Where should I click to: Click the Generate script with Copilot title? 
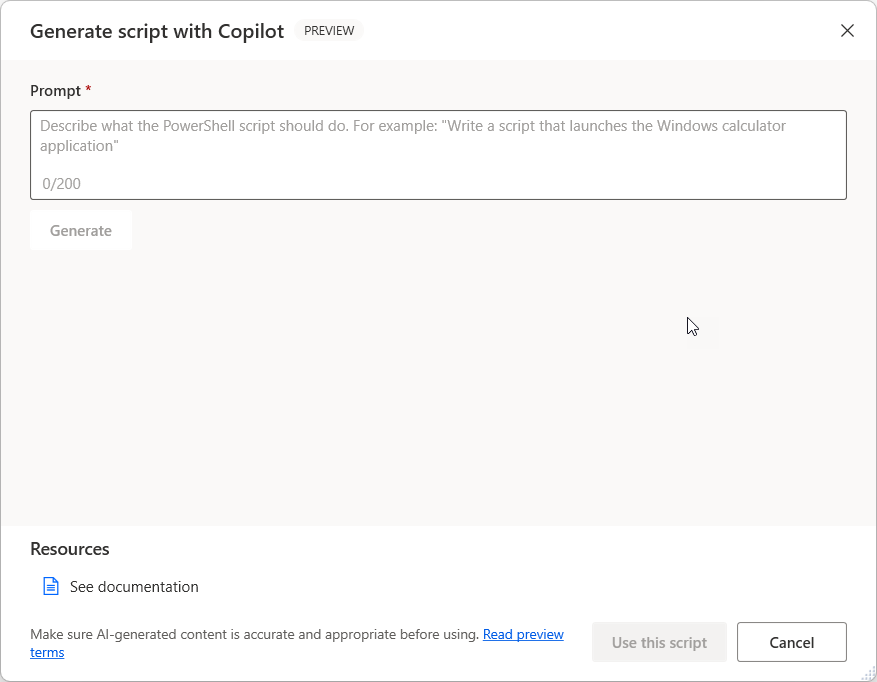(x=157, y=31)
